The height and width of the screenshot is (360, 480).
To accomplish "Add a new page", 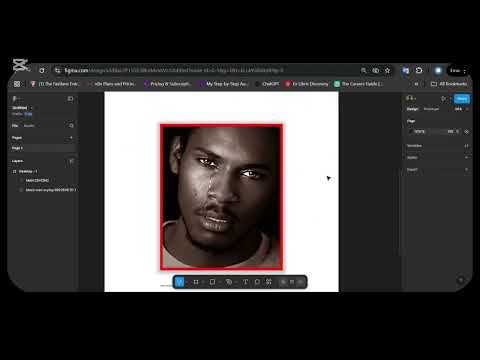I will (71, 138).
